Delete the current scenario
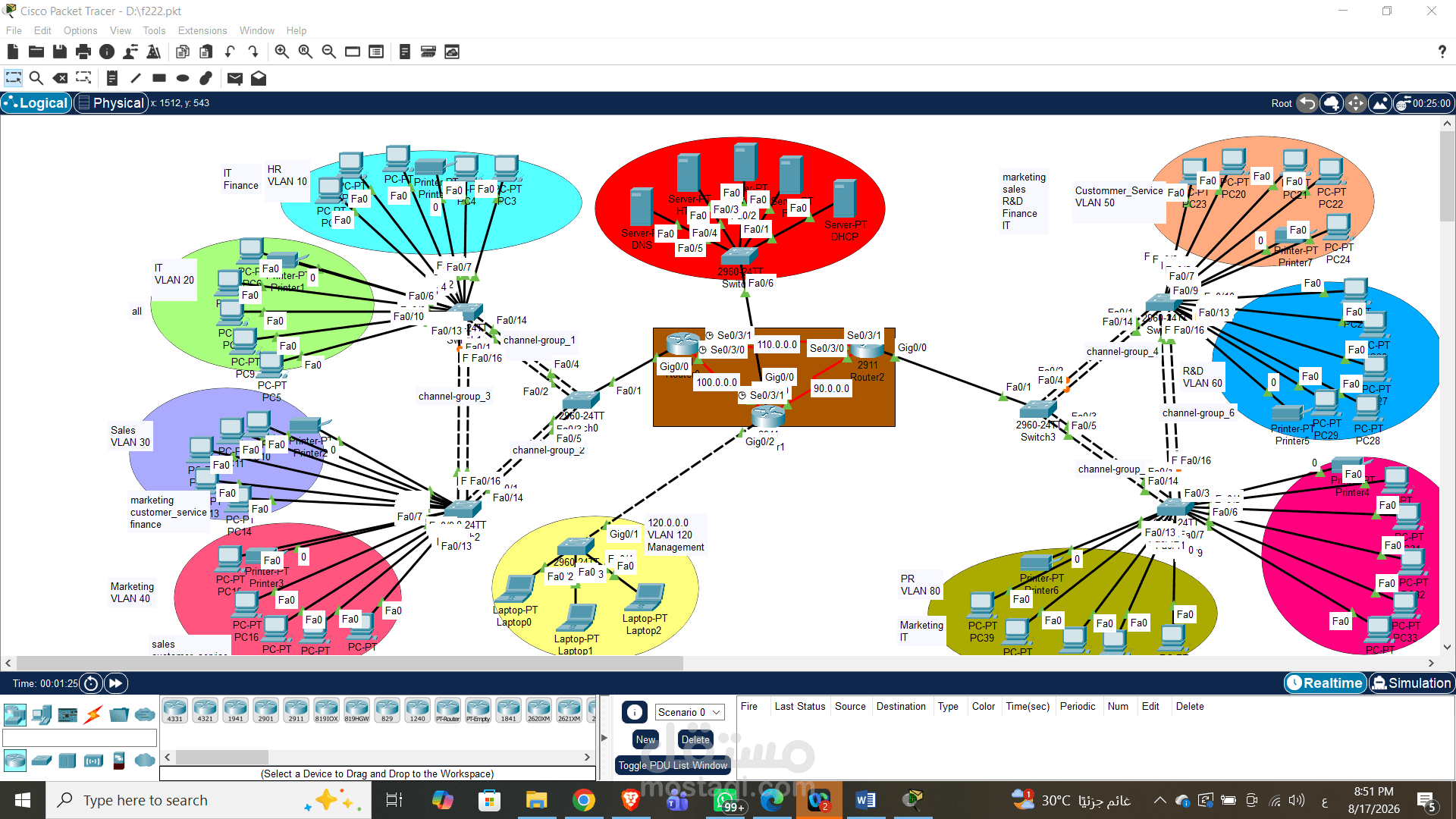Screen dimensions: 1456x819 [x=695, y=739]
